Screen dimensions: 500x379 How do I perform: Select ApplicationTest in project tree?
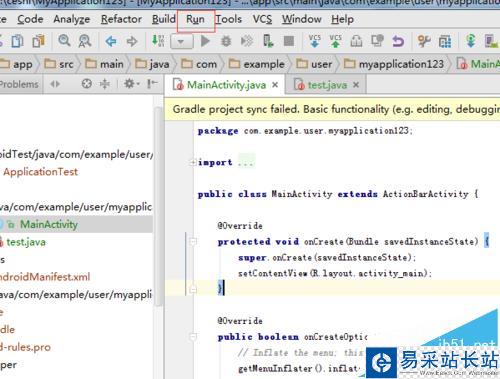coord(40,172)
